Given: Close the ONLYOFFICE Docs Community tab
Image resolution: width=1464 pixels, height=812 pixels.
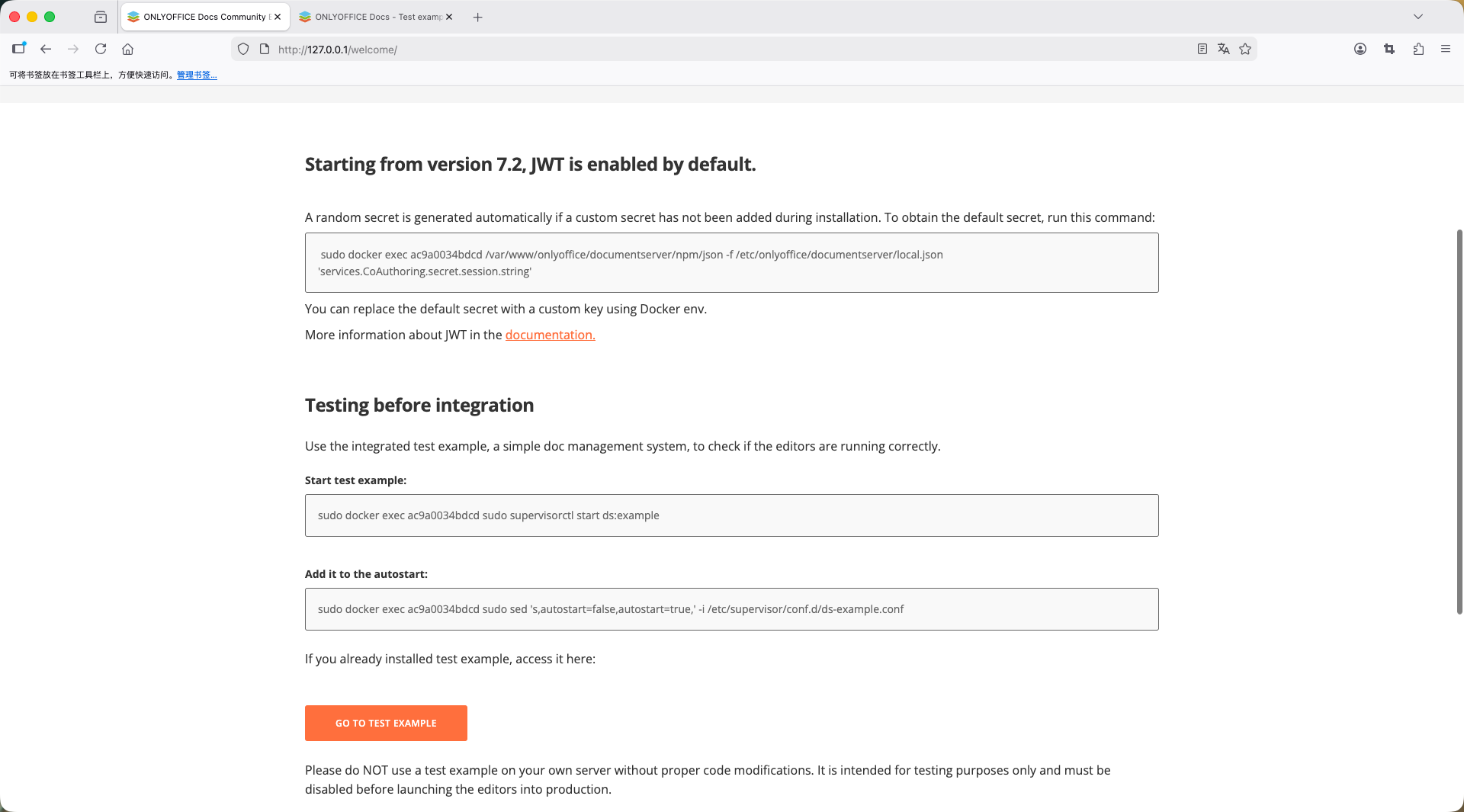Looking at the screenshot, I should click(x=278, y=17).
